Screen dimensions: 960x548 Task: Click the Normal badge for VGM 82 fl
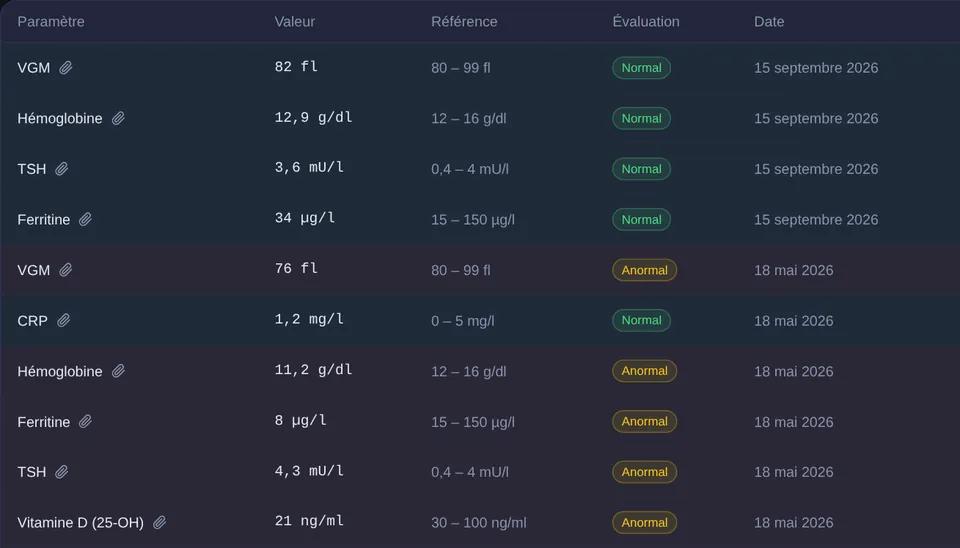click(x=641, y=68)
